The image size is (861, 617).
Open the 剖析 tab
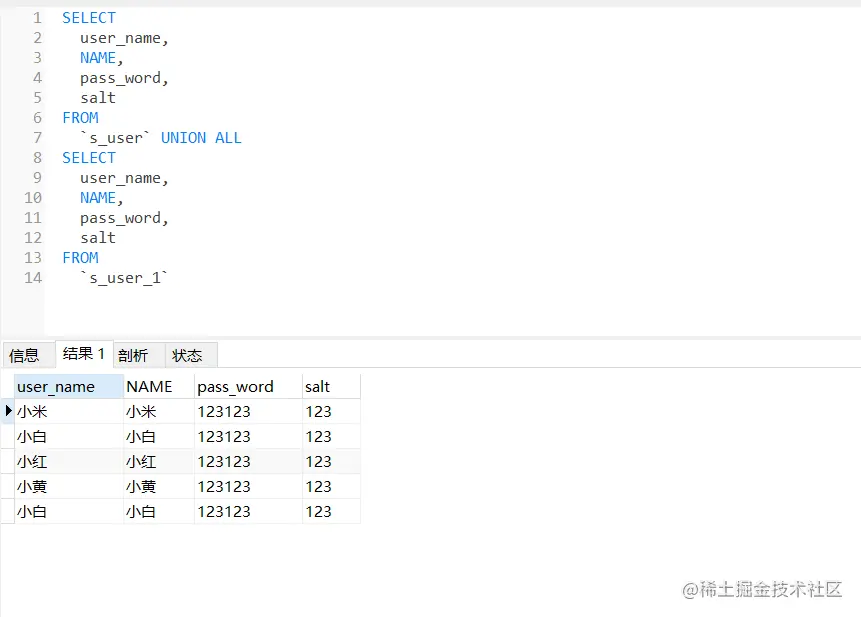click(x=133, y=355)
